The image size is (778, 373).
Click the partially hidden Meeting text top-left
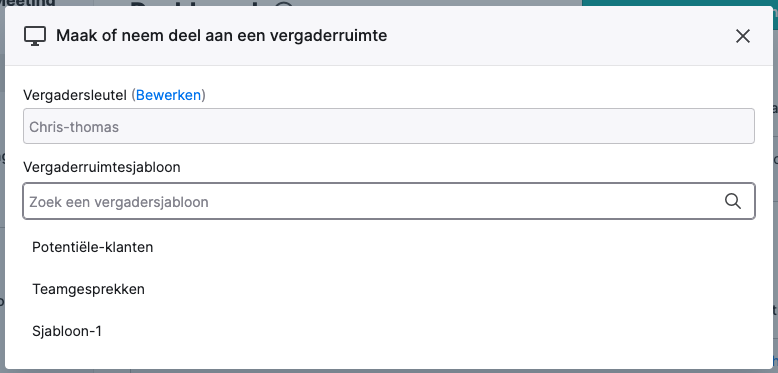click(28, 3)
